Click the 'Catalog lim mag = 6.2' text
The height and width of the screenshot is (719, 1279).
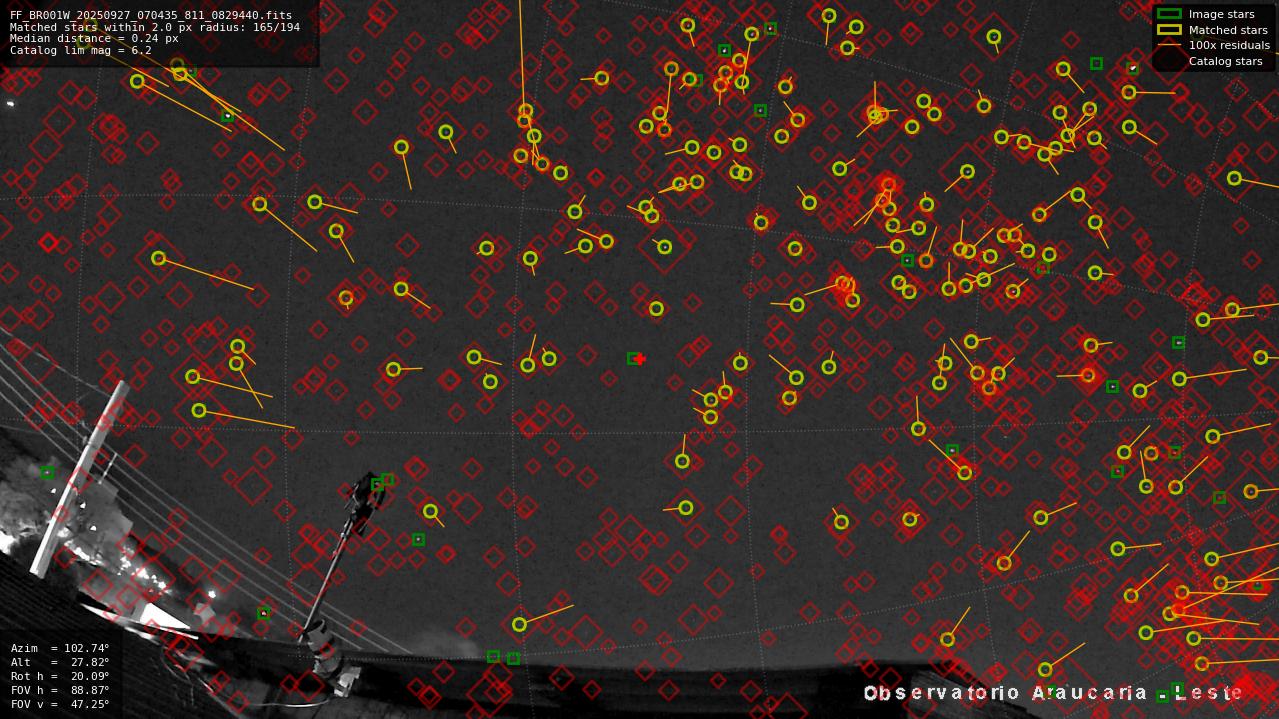[x=81, y=50]
